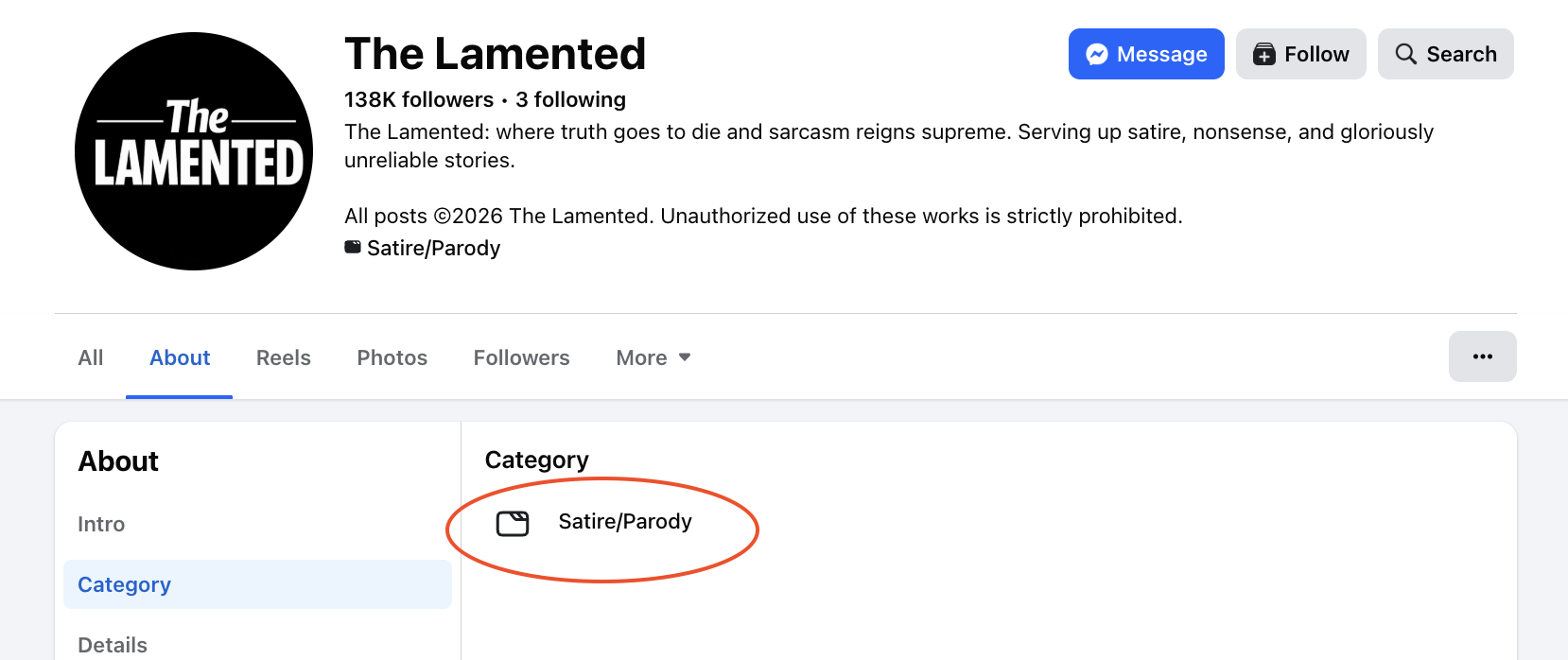Switch to the All tab
This screenshot has height=660, width=1568.
pos(91,357)
